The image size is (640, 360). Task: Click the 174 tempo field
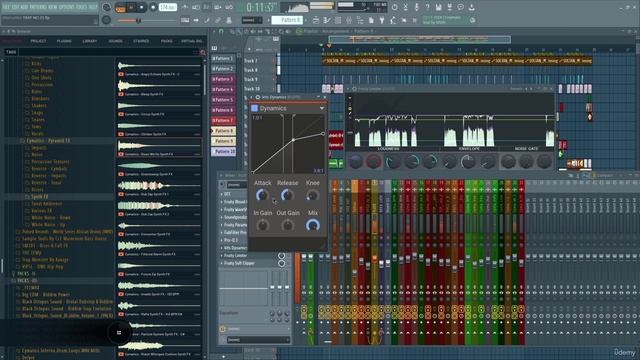coord(167,7)
